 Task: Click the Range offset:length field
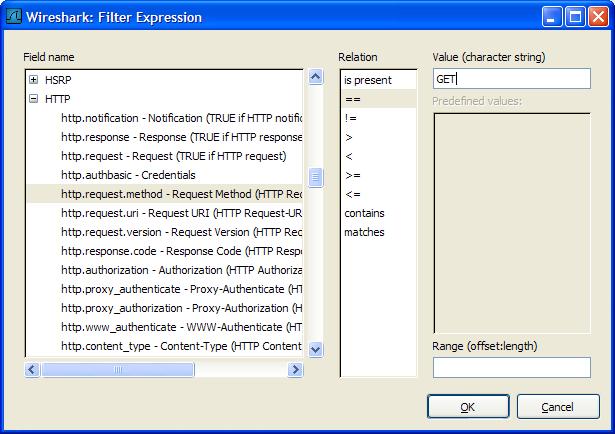click(x=511, y=367)
